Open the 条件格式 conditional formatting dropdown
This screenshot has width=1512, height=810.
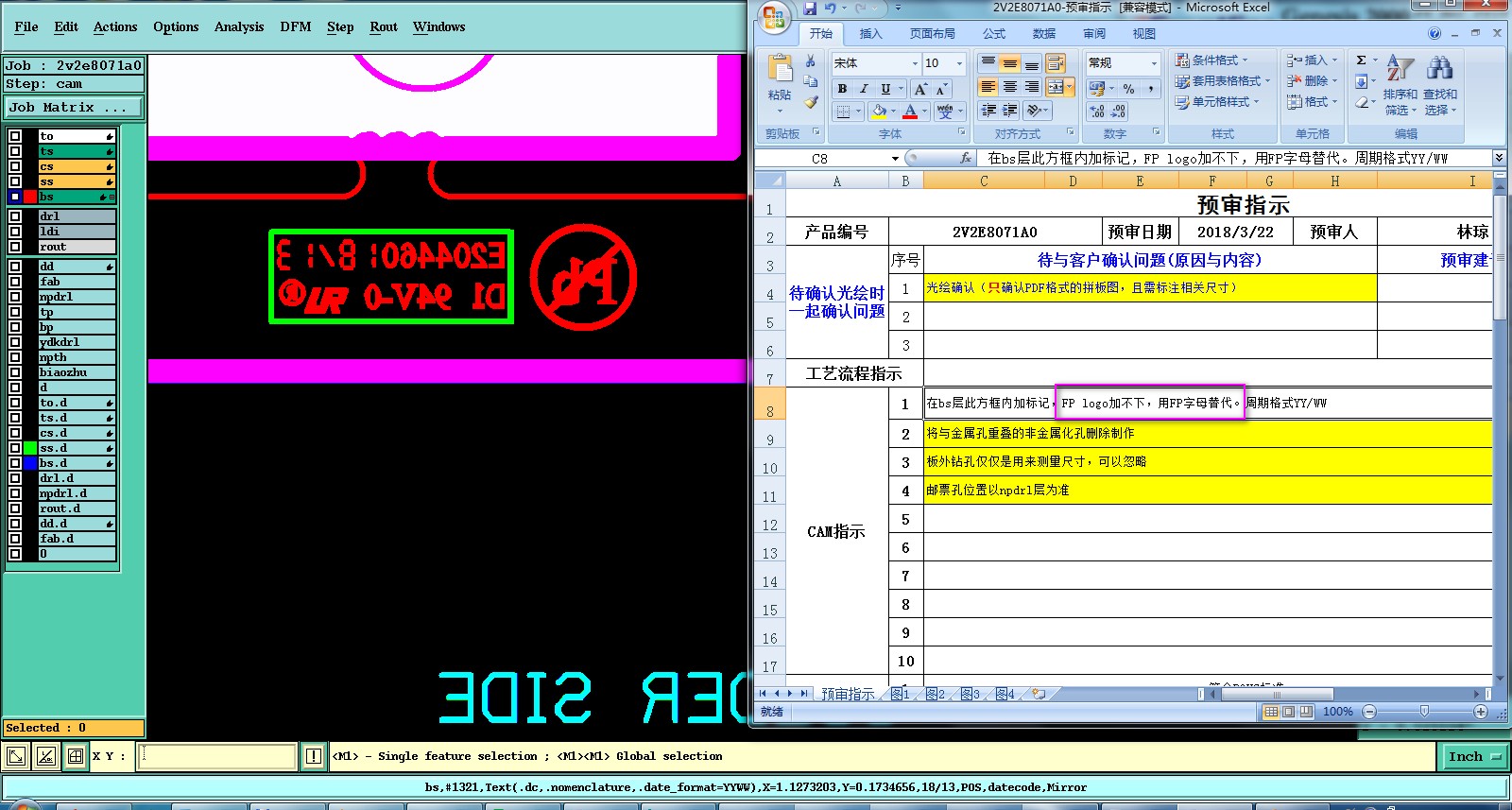point(1211,60)
